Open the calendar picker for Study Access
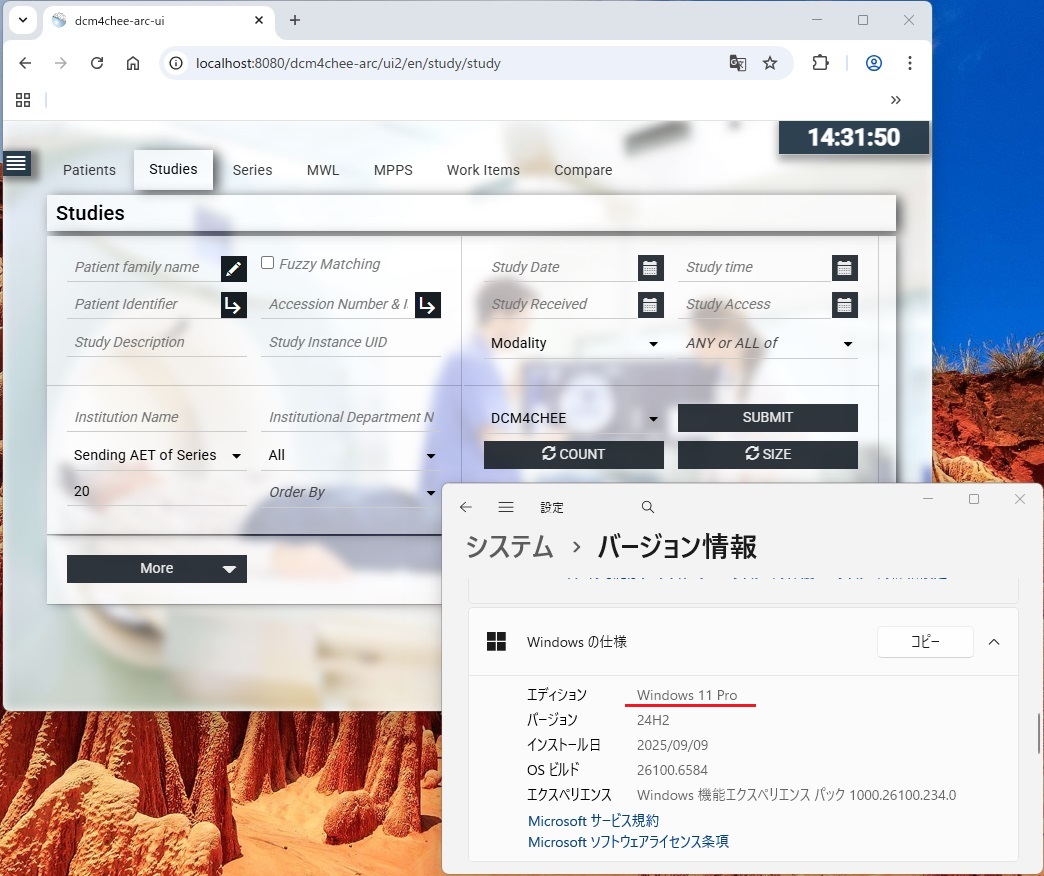The image size is (1044, 876). pos(845,303)
